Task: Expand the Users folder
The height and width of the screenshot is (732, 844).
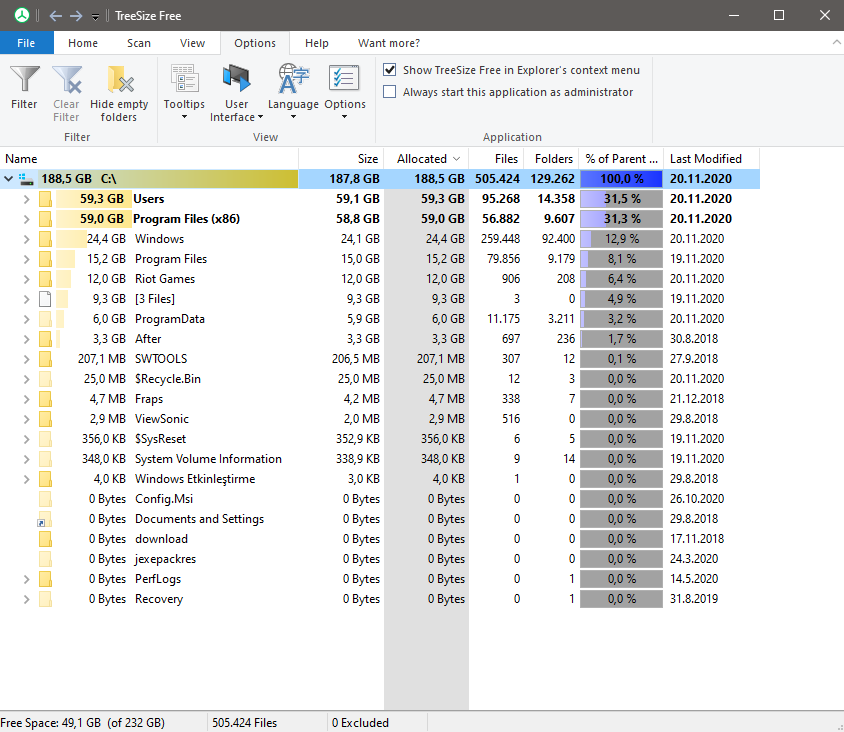Action: [x=26, y=199]
